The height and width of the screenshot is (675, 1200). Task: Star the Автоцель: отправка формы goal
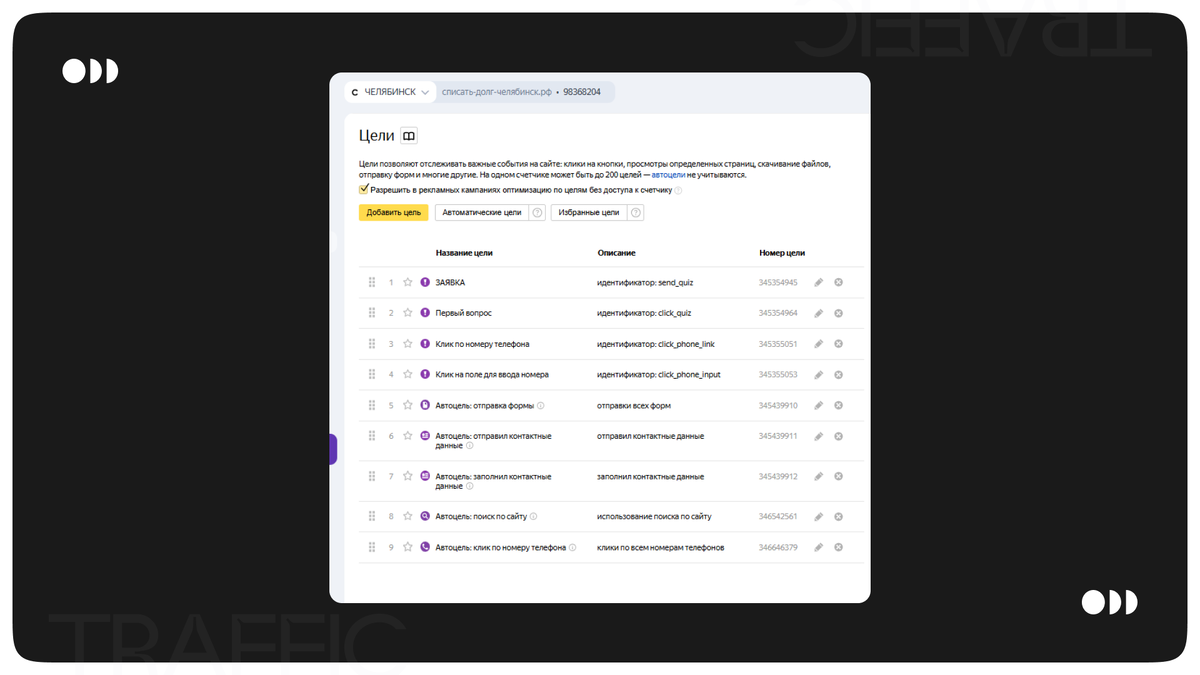click(x=408, y=406)
